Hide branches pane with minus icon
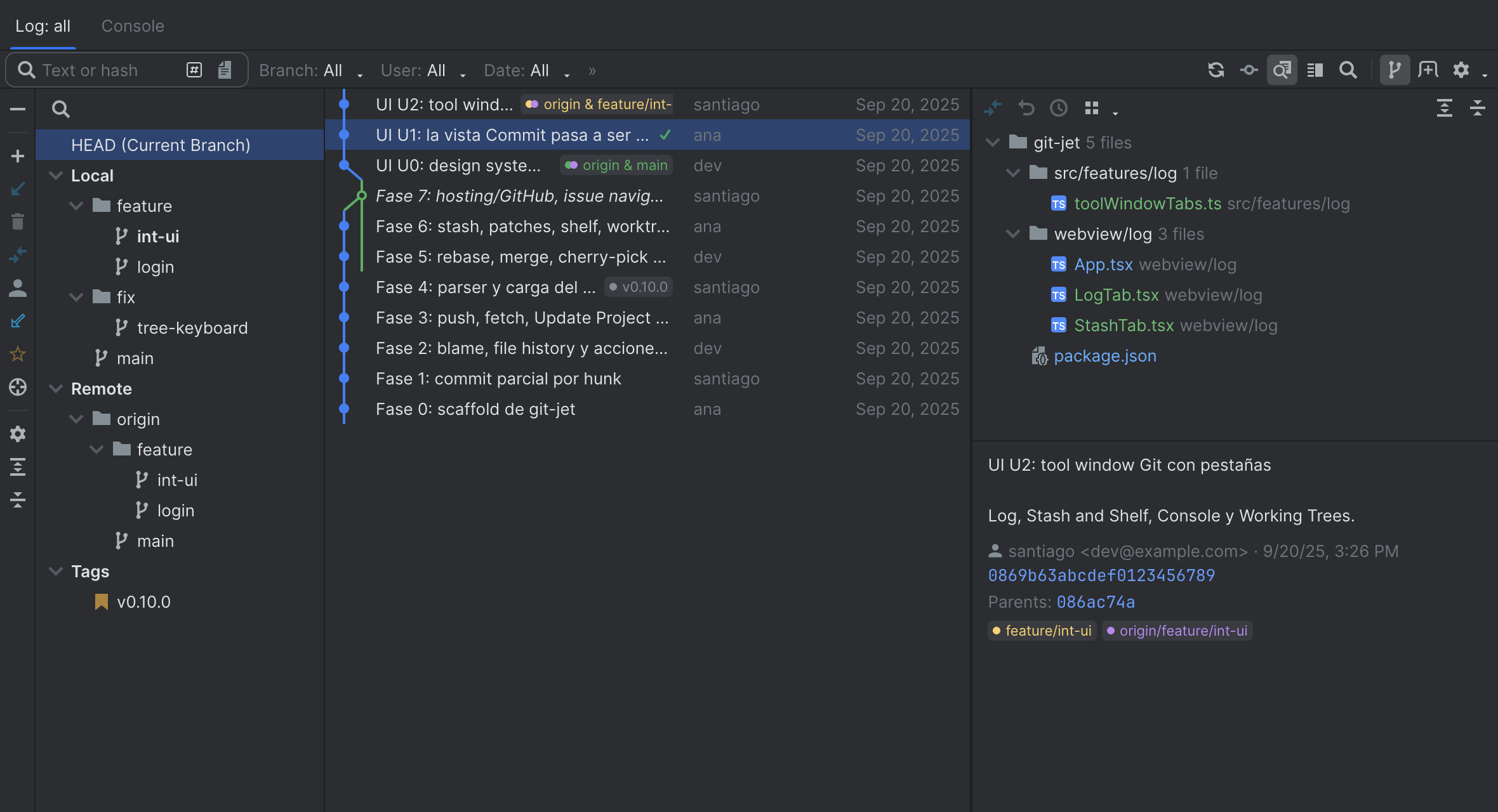Screen dimensions: 1498x812 click(18, 109)
